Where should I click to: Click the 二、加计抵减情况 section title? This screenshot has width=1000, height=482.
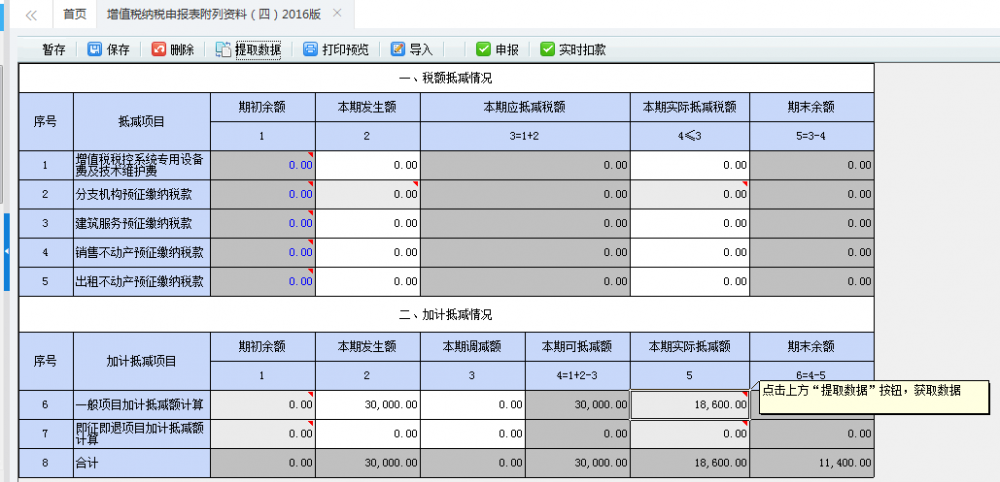click(x=446, y=315)
